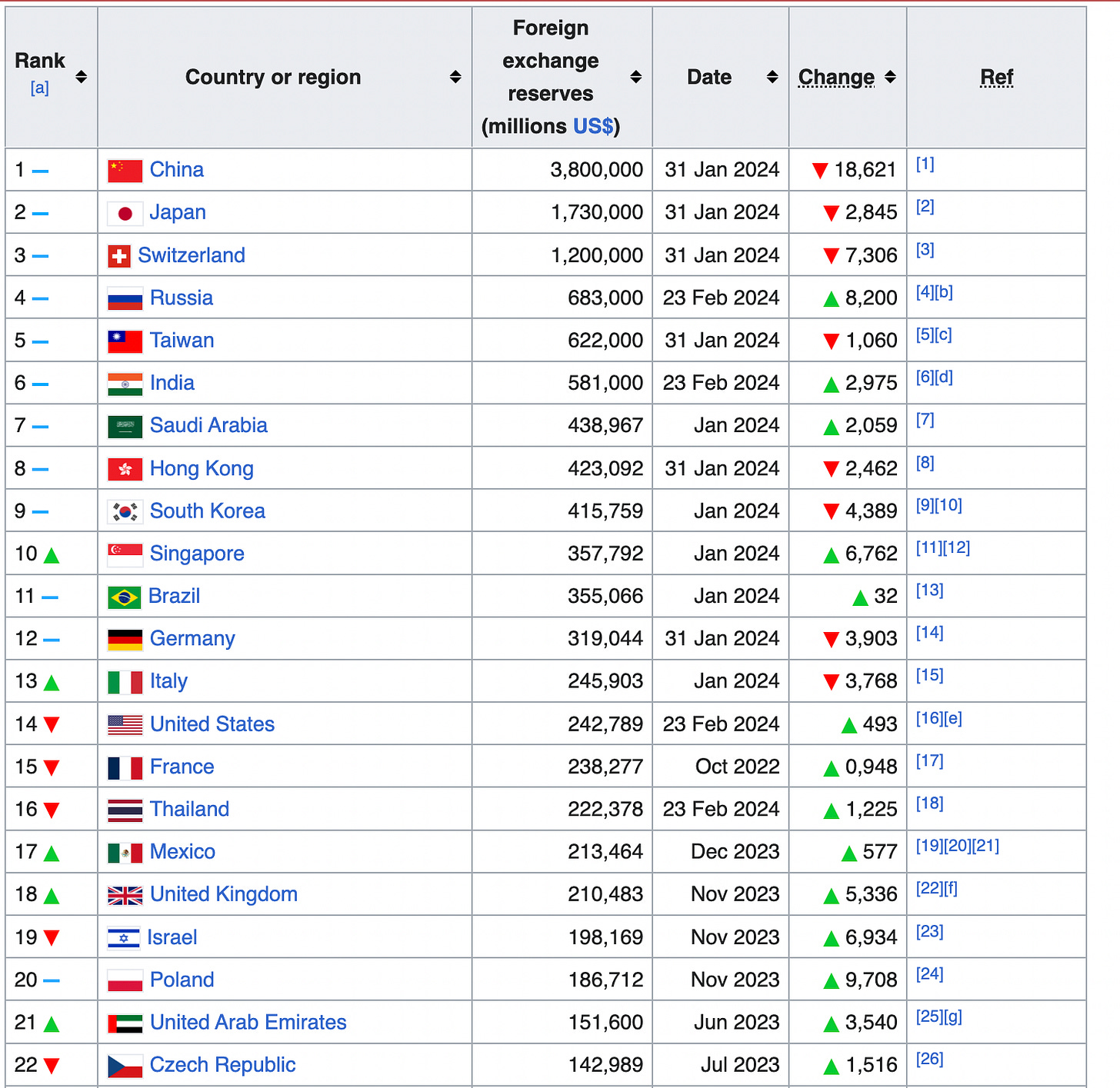The image size is (1120, 1088).
Task: Open footnote [f] in United Kingdom row
Action: click(950, 889)
